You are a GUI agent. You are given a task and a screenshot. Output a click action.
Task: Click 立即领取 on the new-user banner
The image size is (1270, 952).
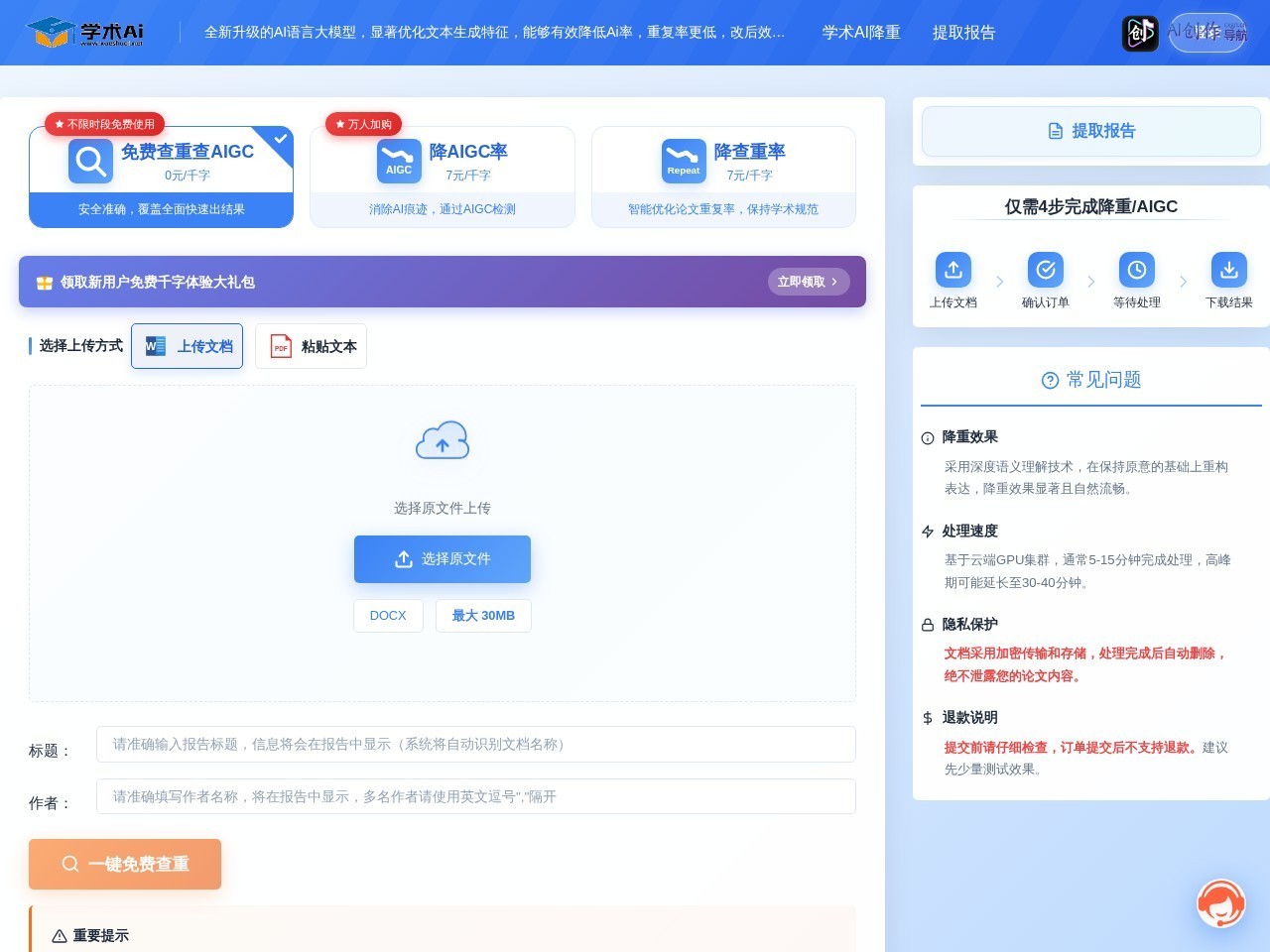pos(809,282)
